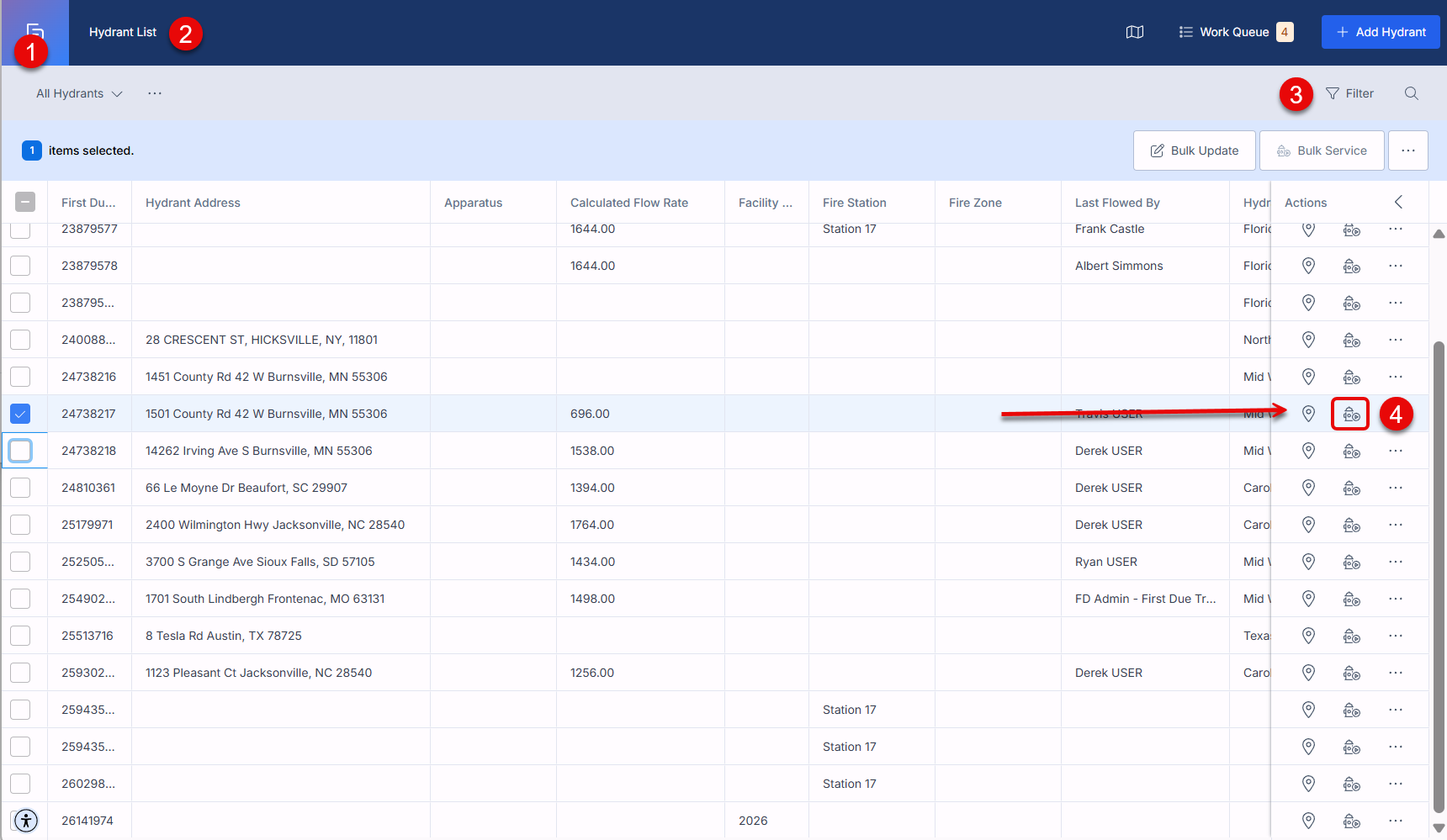Viewport: 1447px width, 840px height.
Task: Click the Add Hydrant button
Action: tap(1381, 32)
